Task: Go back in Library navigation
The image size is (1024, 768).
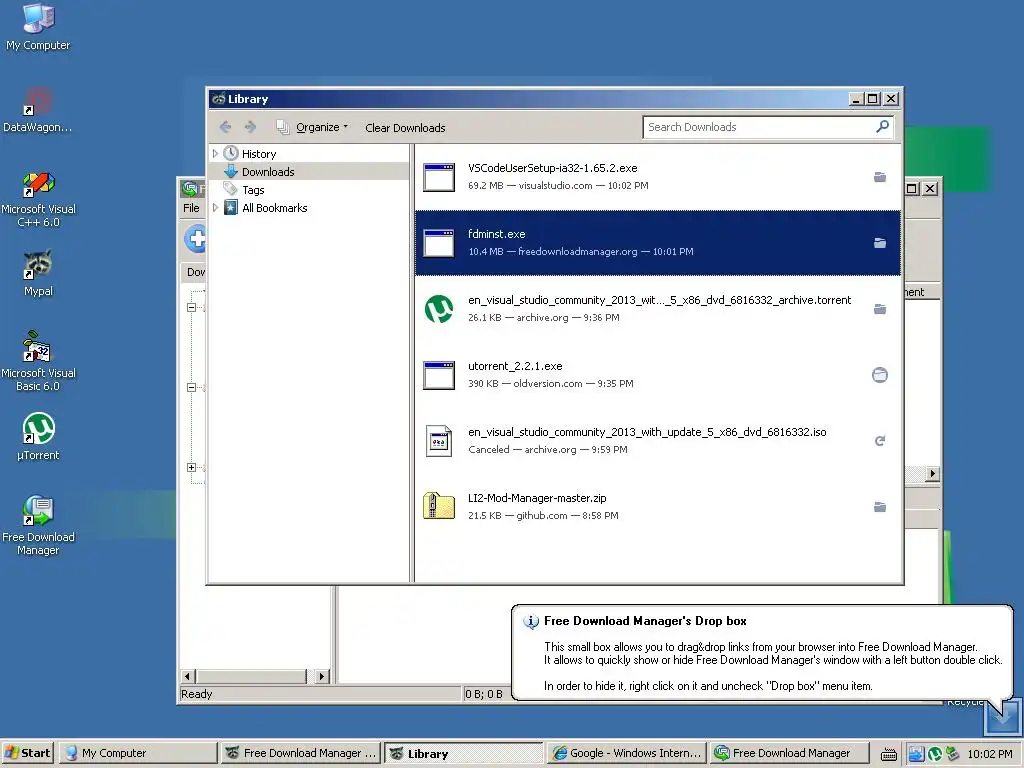Action: tap(225, 127)
